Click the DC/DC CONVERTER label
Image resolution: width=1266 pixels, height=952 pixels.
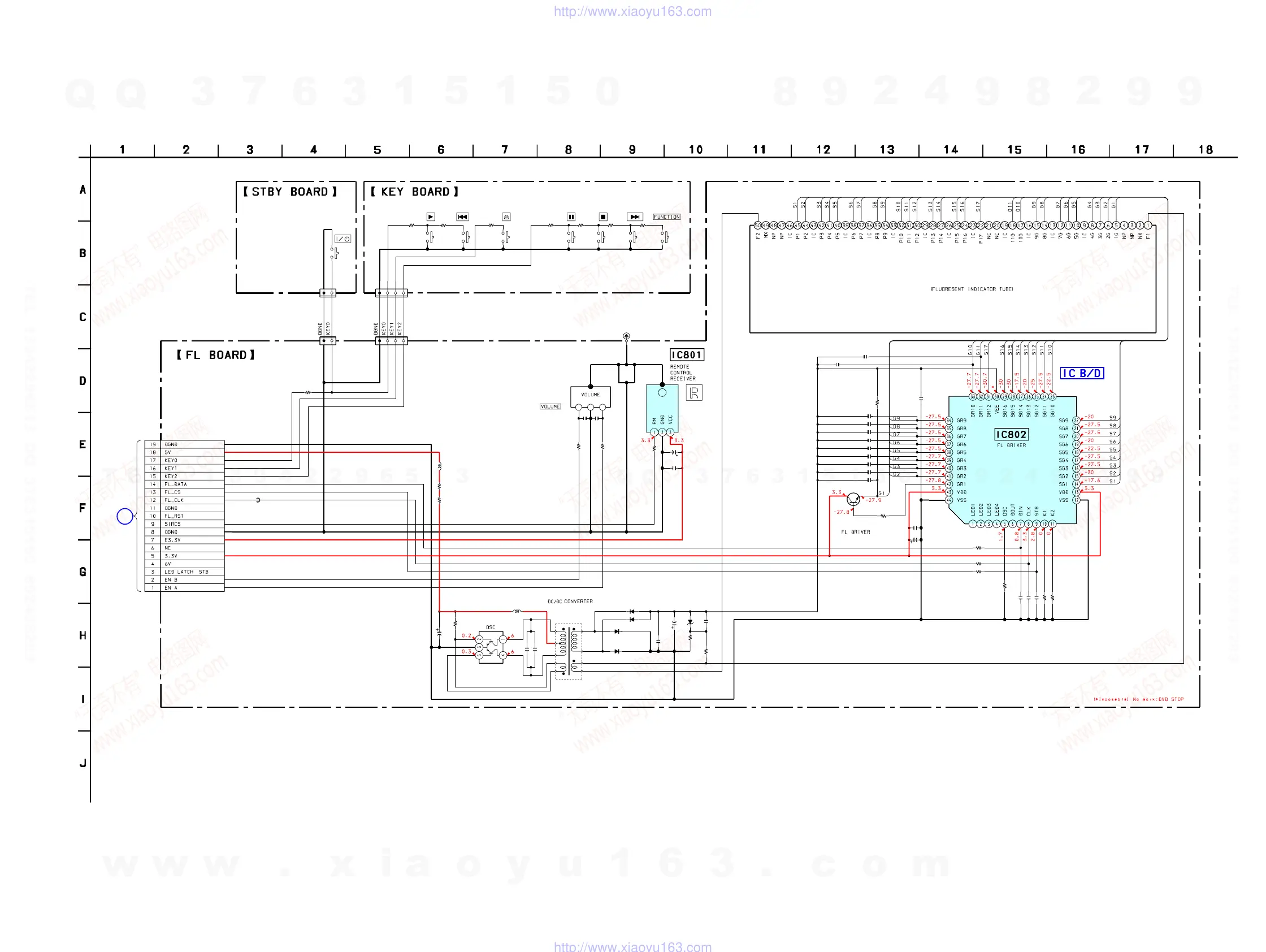[570, 601]
